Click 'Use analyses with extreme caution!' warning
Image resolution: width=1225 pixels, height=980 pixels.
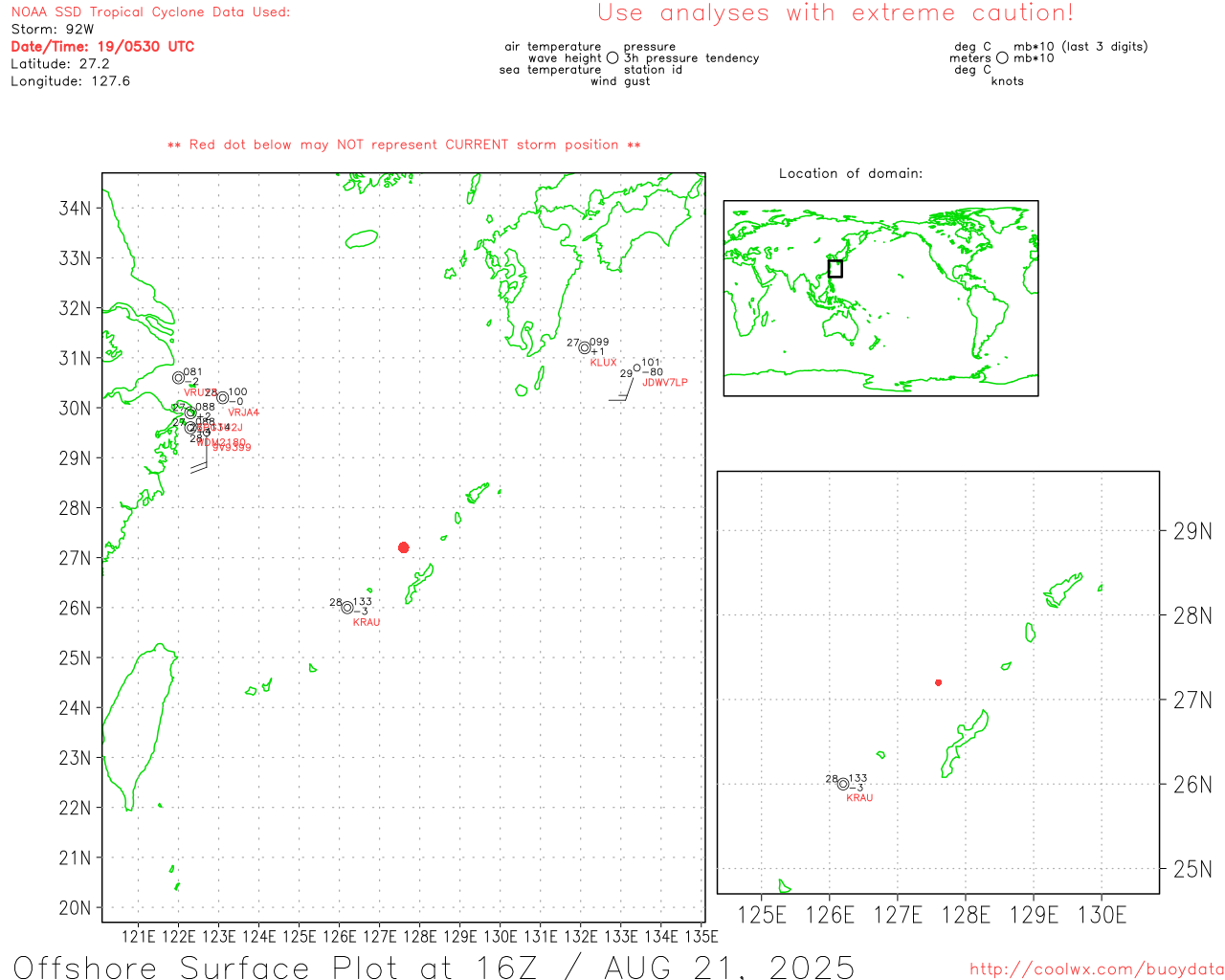pyautogui.click(x=835, y=13)
